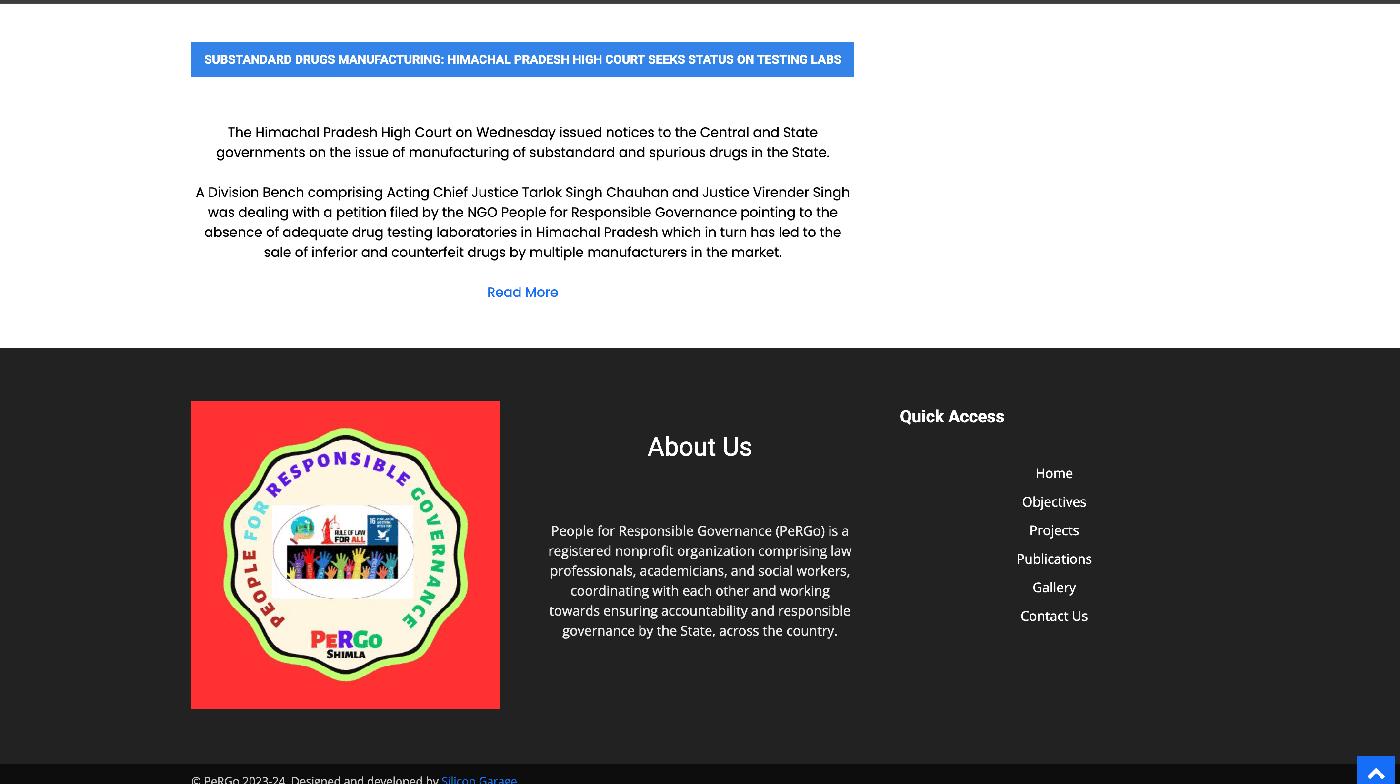Image resolution: width=1400 pixels, height=784 pixels.
Task: Click the Division Bench paragraph text
Action: coord(522,222)
